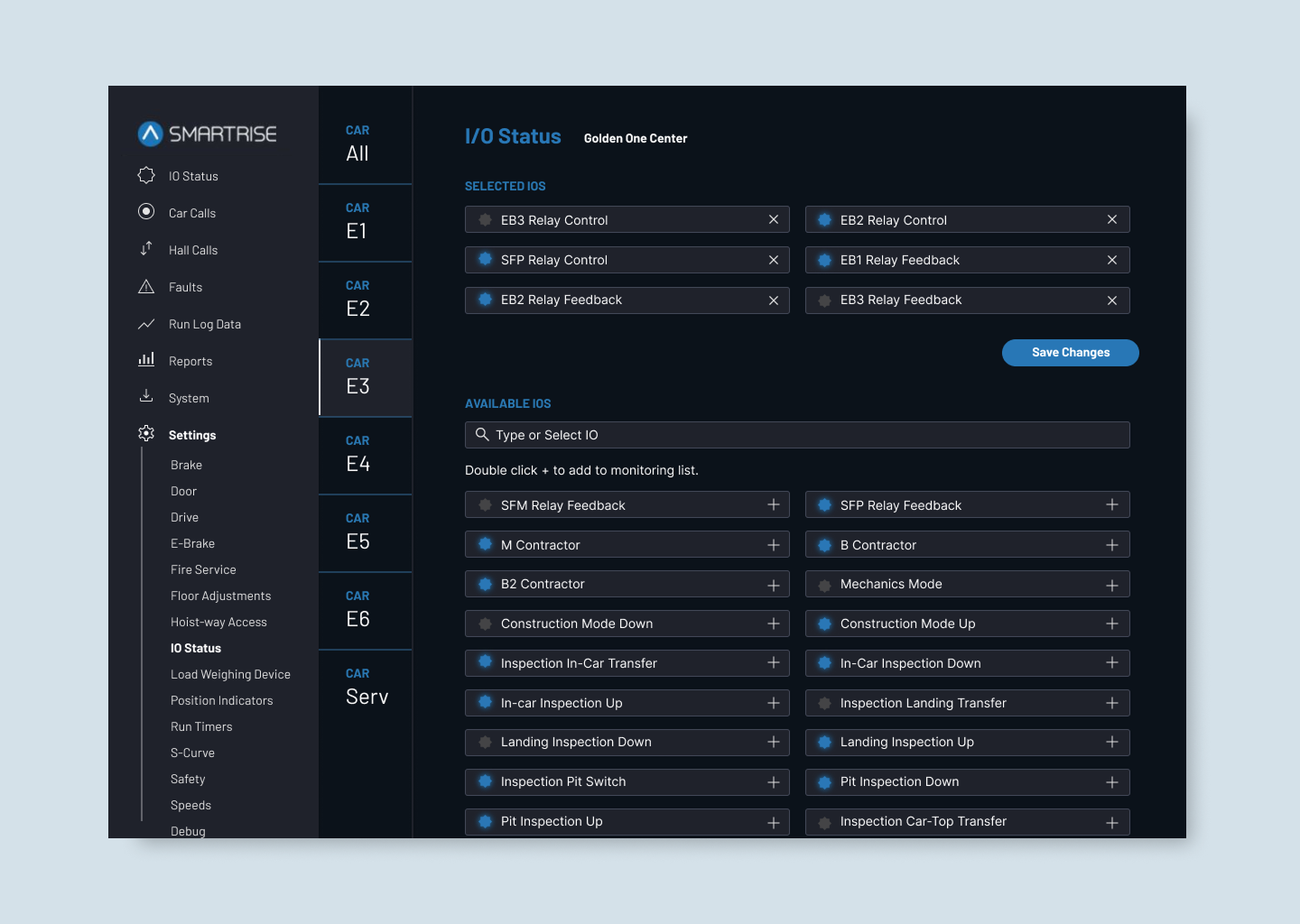Click the Save Changes button

pyautogui.click(x=1070, y=353)
